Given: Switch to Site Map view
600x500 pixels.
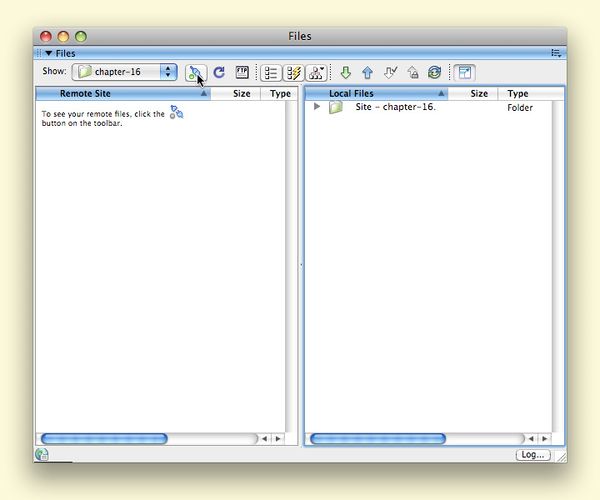Looking at the screenshot, I should 317,72.
